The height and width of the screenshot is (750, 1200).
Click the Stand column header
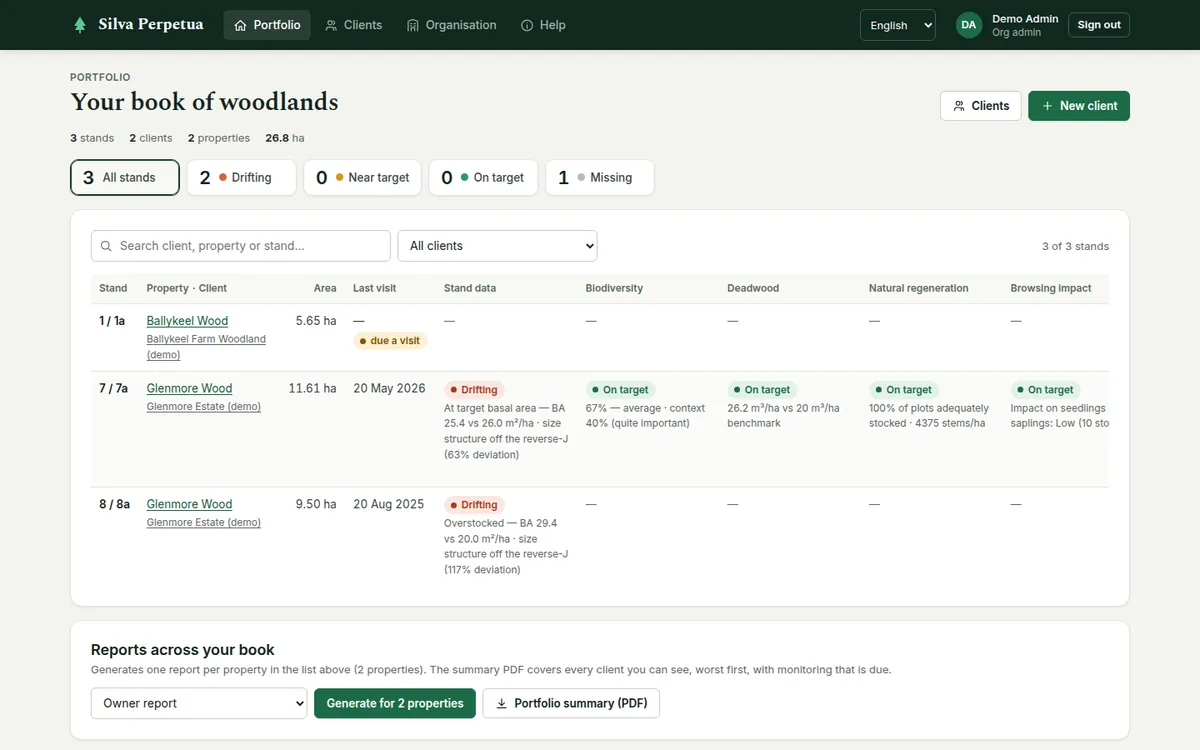click(113, 288)
